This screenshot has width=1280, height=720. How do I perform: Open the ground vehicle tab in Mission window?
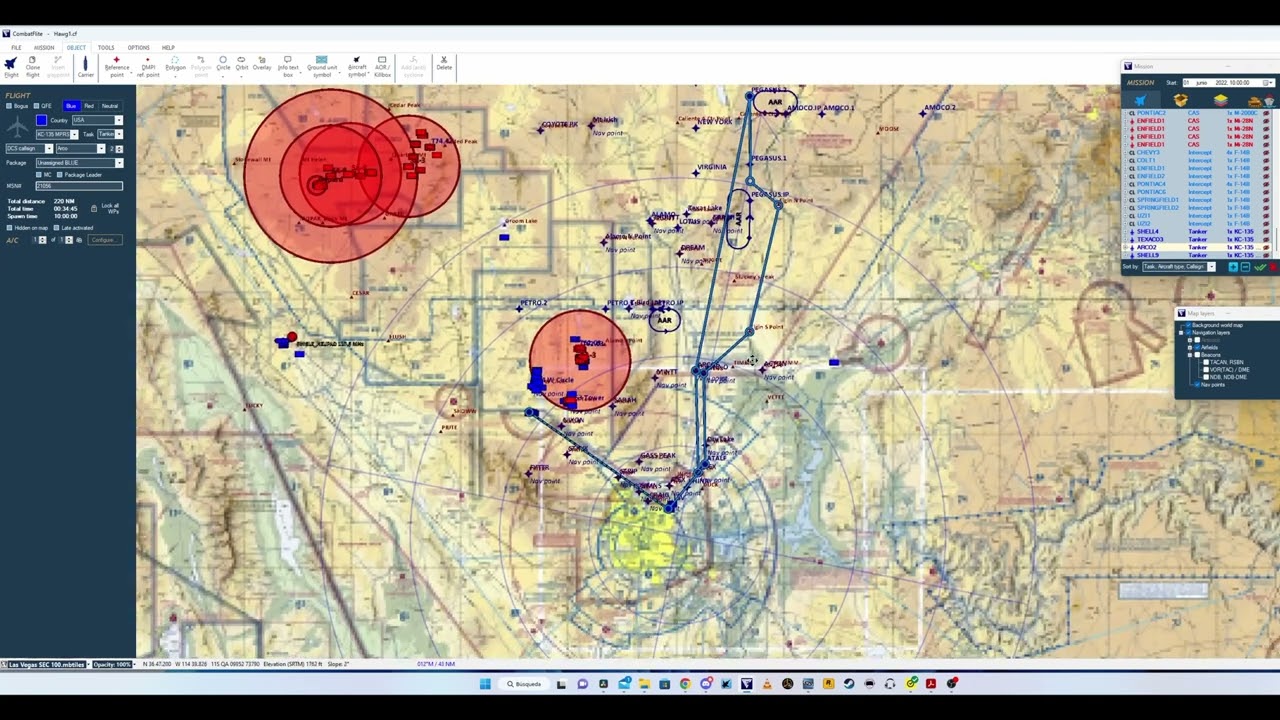(1254, 102)
